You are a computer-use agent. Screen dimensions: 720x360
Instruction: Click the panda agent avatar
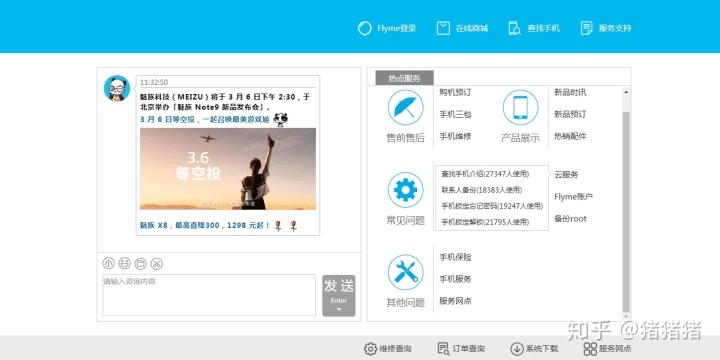click(117, 88)
